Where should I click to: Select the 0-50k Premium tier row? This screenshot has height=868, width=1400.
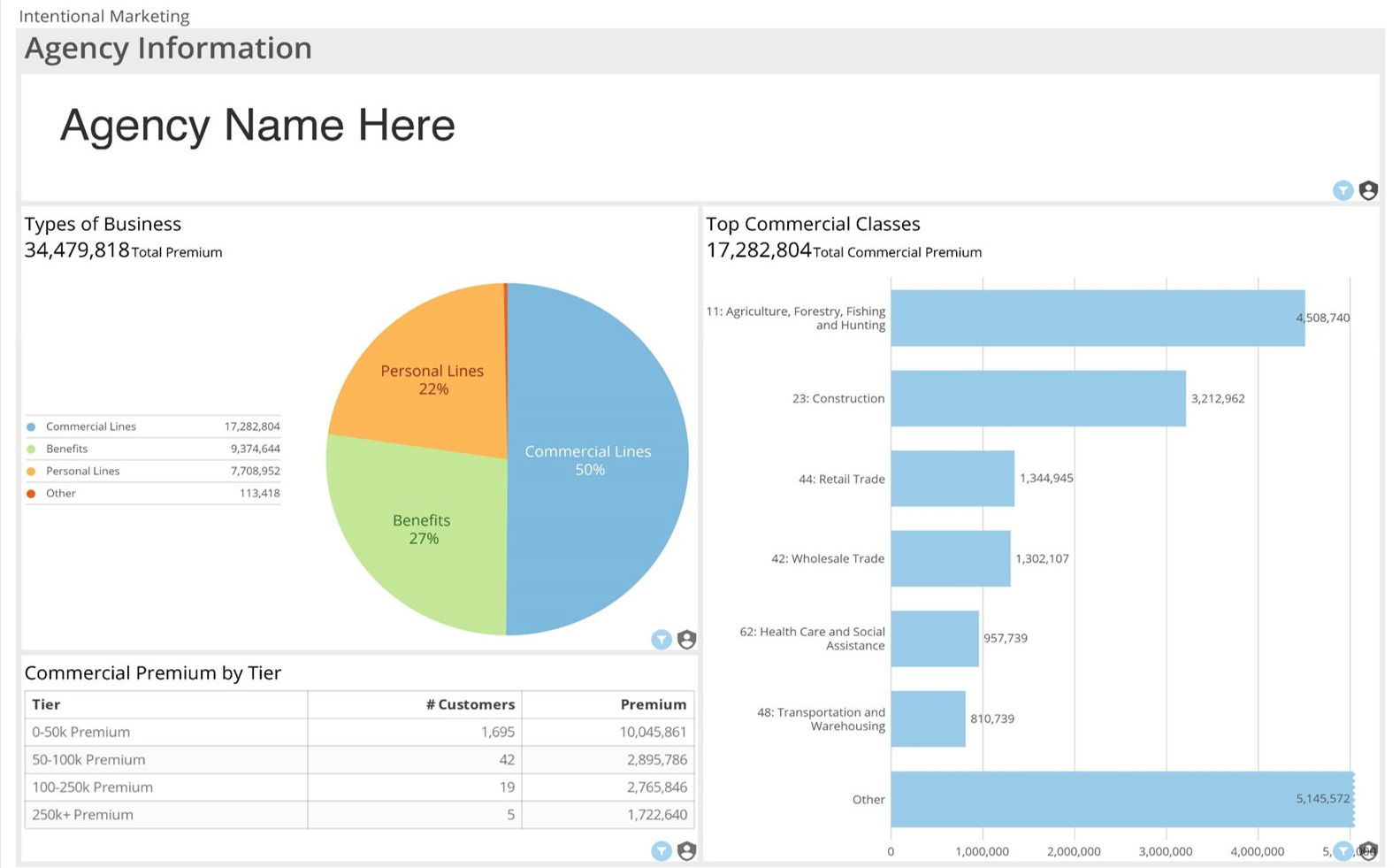(x=81, y=732)
